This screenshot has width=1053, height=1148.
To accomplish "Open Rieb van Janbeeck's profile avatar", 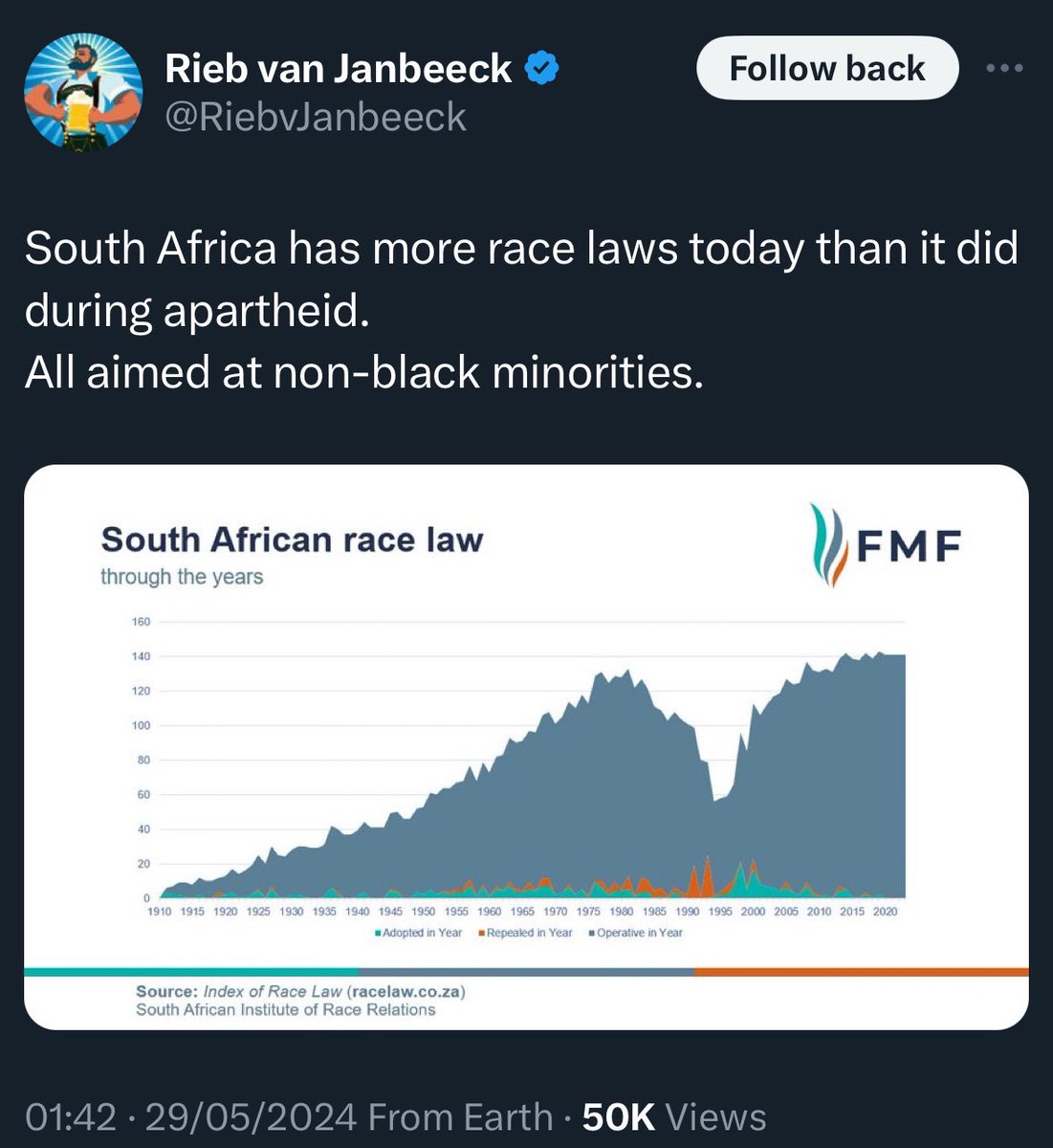I will click(82, 93).
